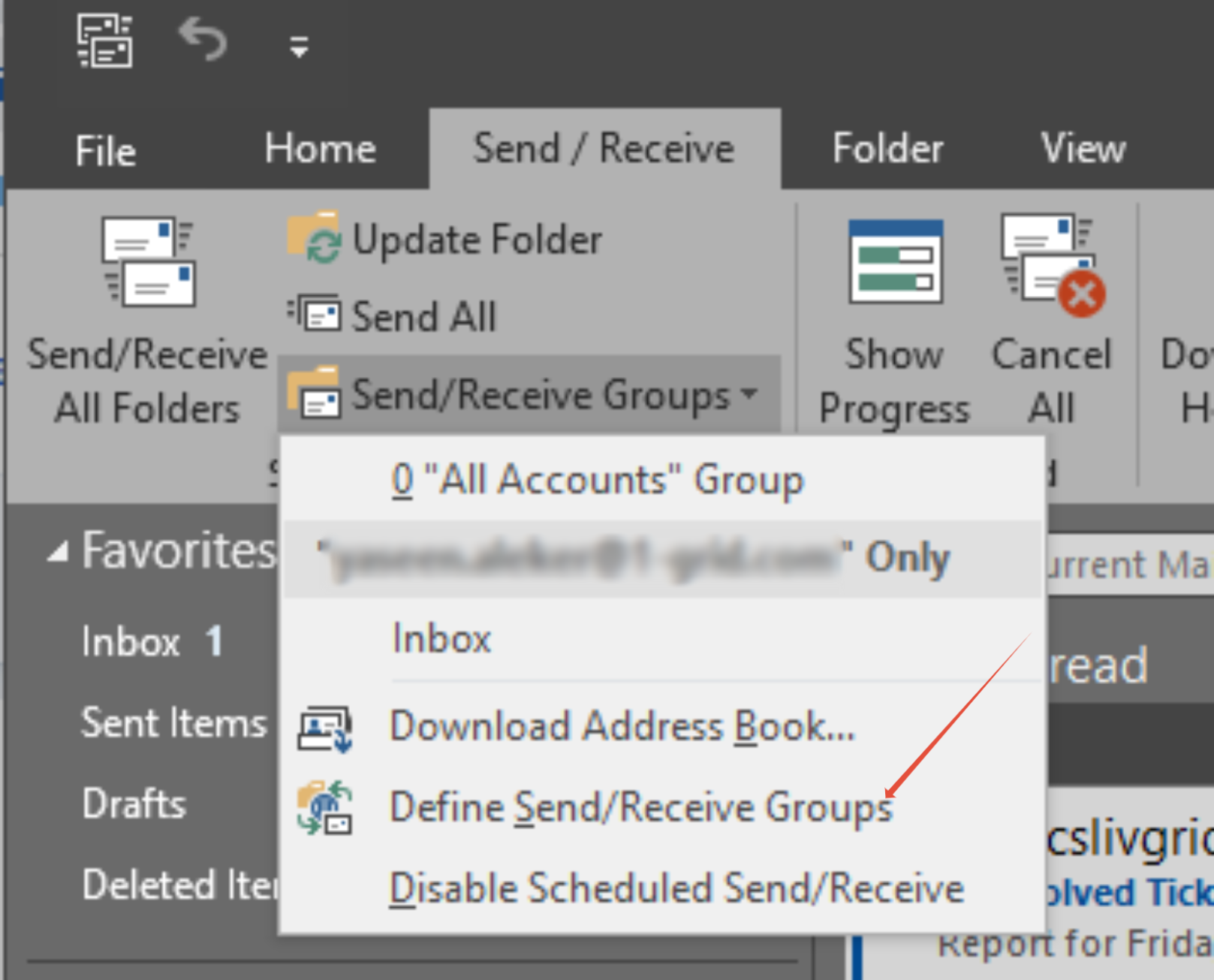The width and height of the screenshot is (1214, 980).
Task: Click the Send/Receive All Folders label
Action: coord(147,381)
